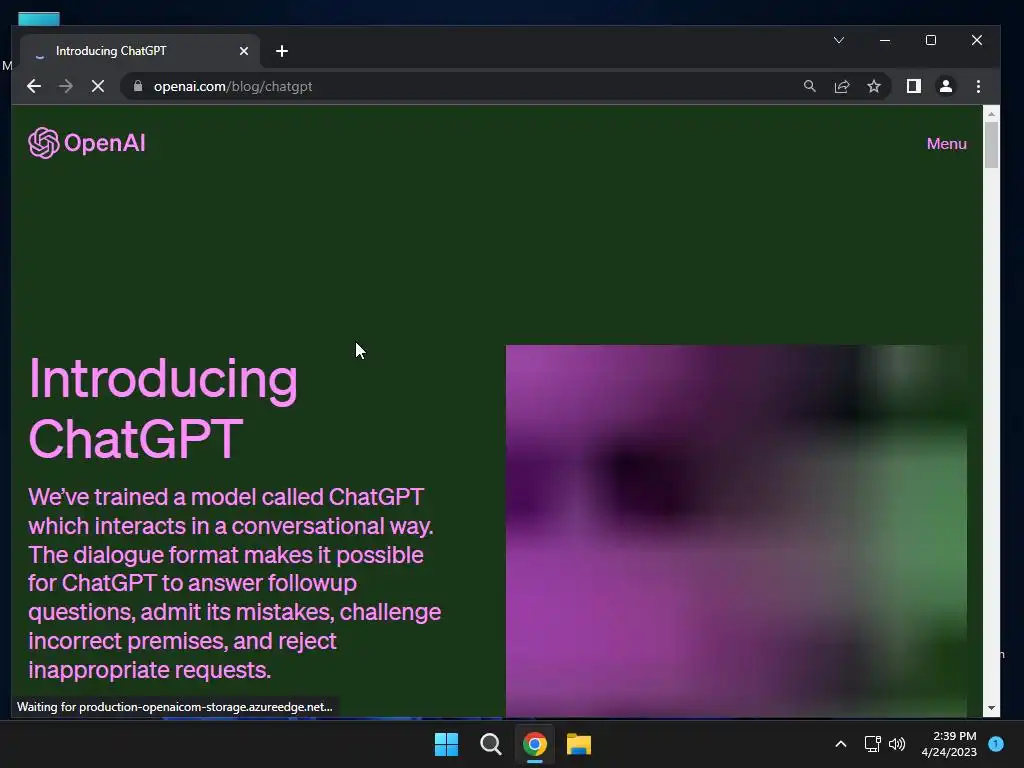Open Chrome's three-dot menu
The height and width of the screenshot is (768, 1024).
(x=978, y=86)
